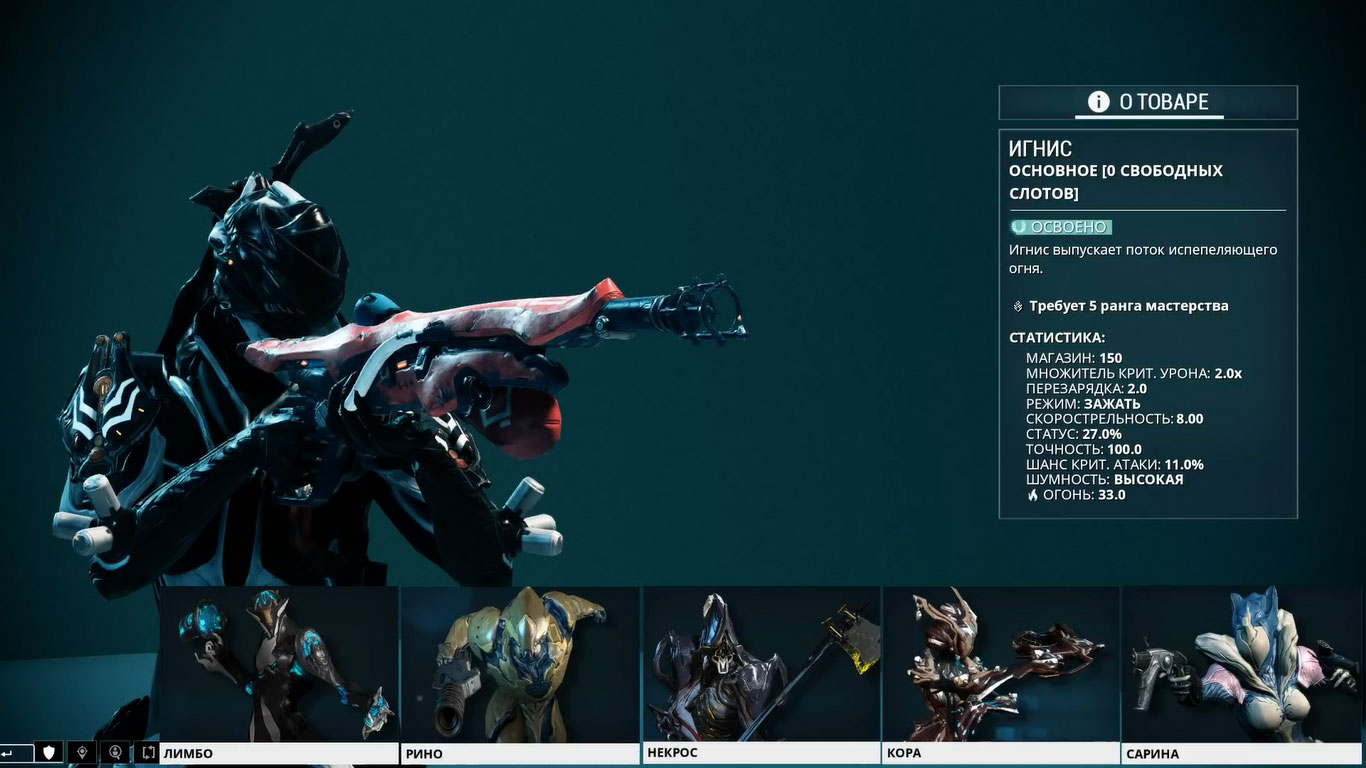Image resolution: width=1366 pixels, height=768 pixels.
Task: Click the swap arrows bracket icon
Action: pyautogui.click(x=148, y=752)
